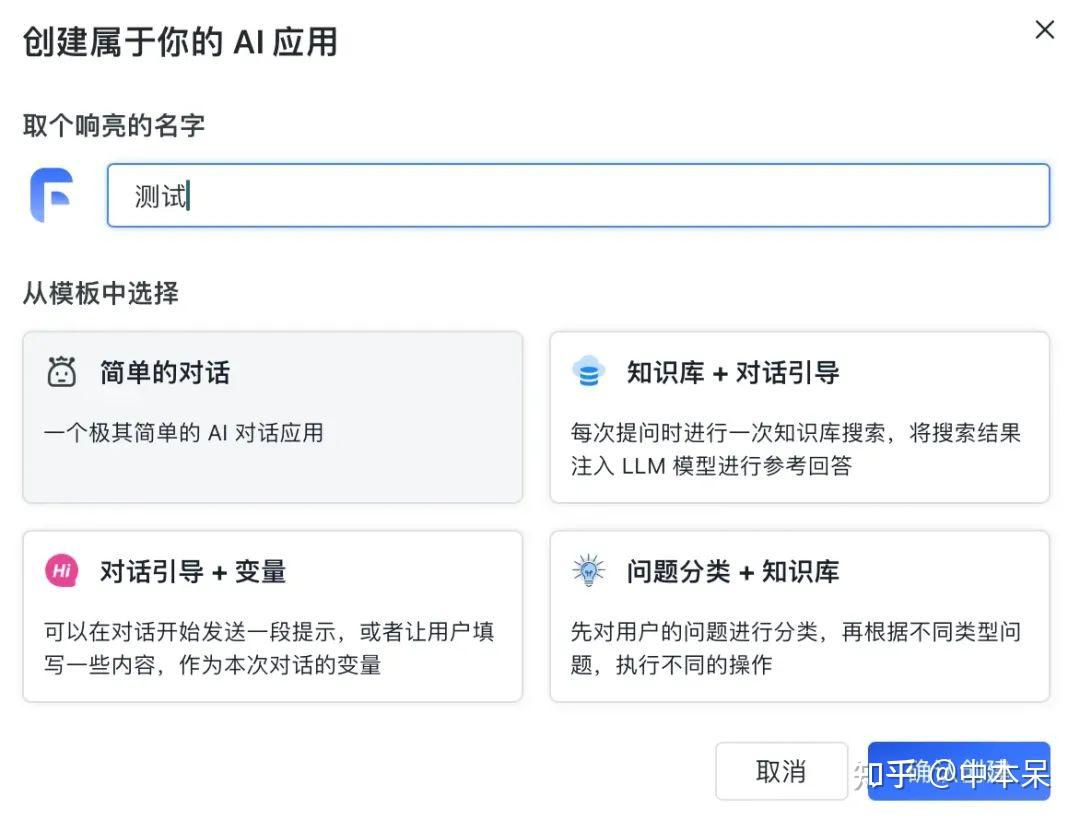Click the lightbulb icon on 问题分类 + 知识库 card
1080x820 pixels.
589,571
